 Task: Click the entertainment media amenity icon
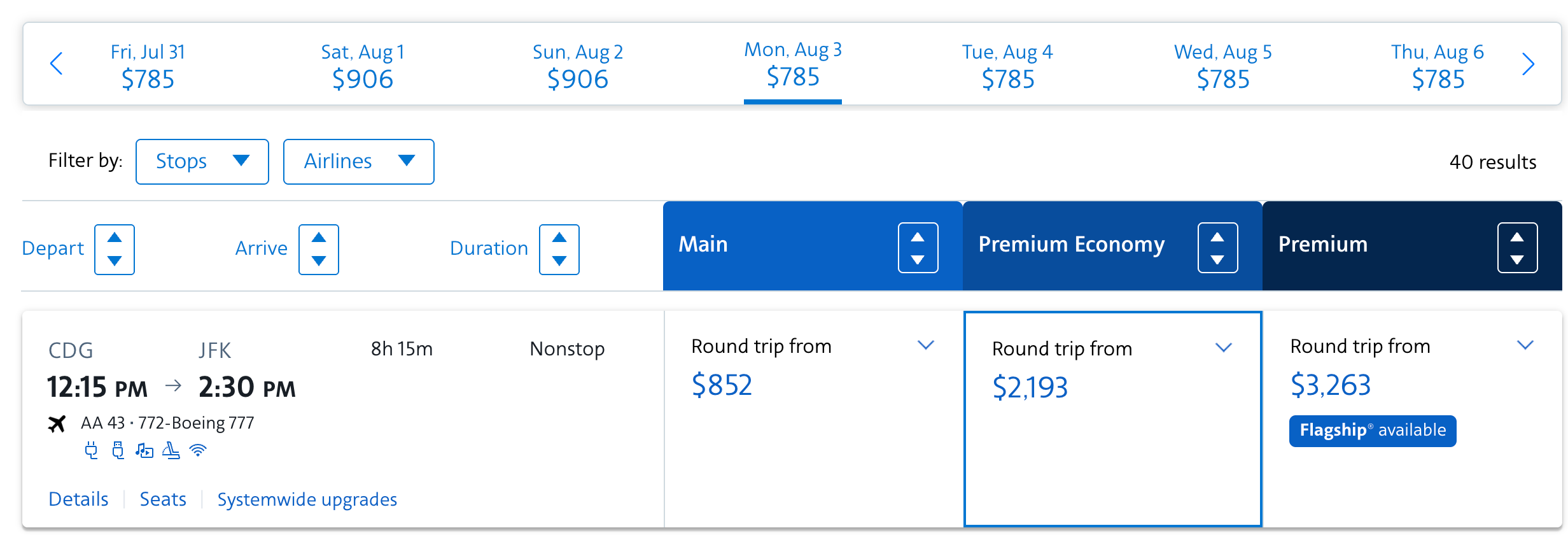point(144,451)
